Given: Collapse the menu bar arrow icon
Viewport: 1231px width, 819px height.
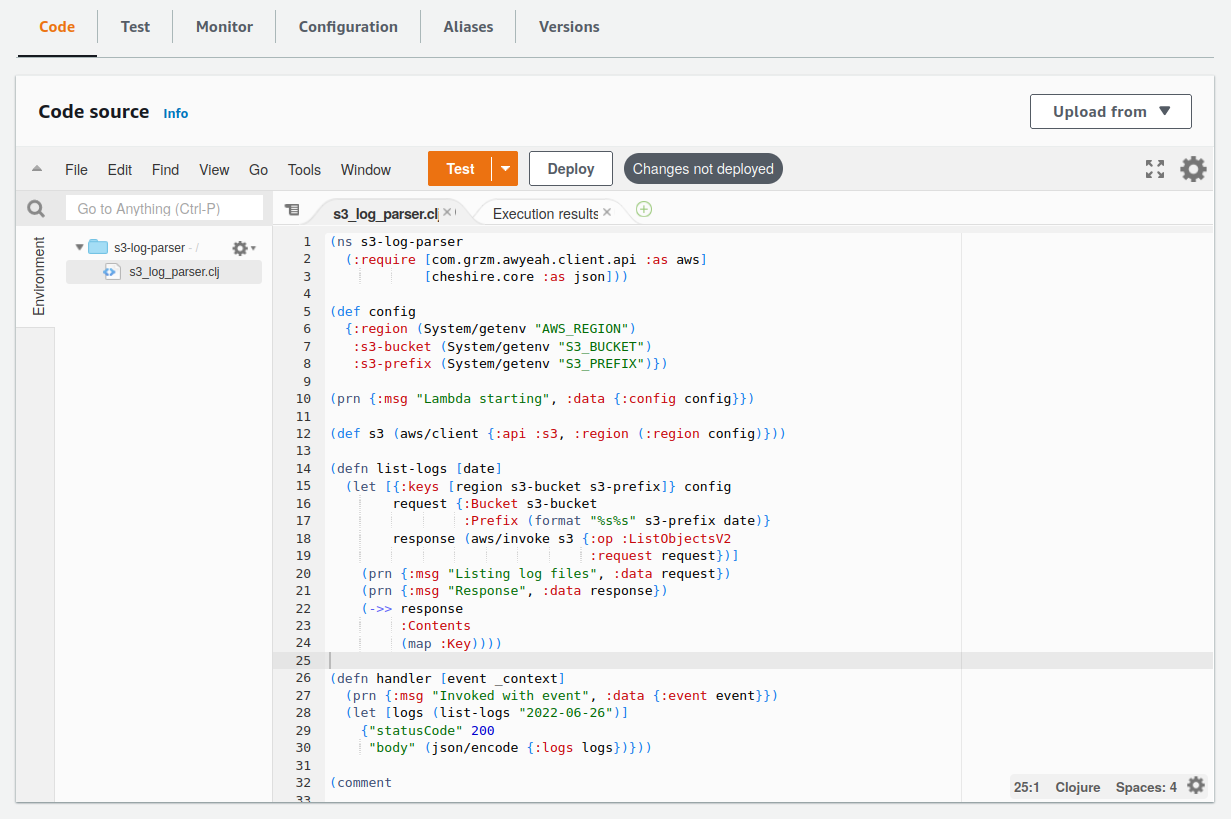Looking at the screenshot, I should 37,169.
